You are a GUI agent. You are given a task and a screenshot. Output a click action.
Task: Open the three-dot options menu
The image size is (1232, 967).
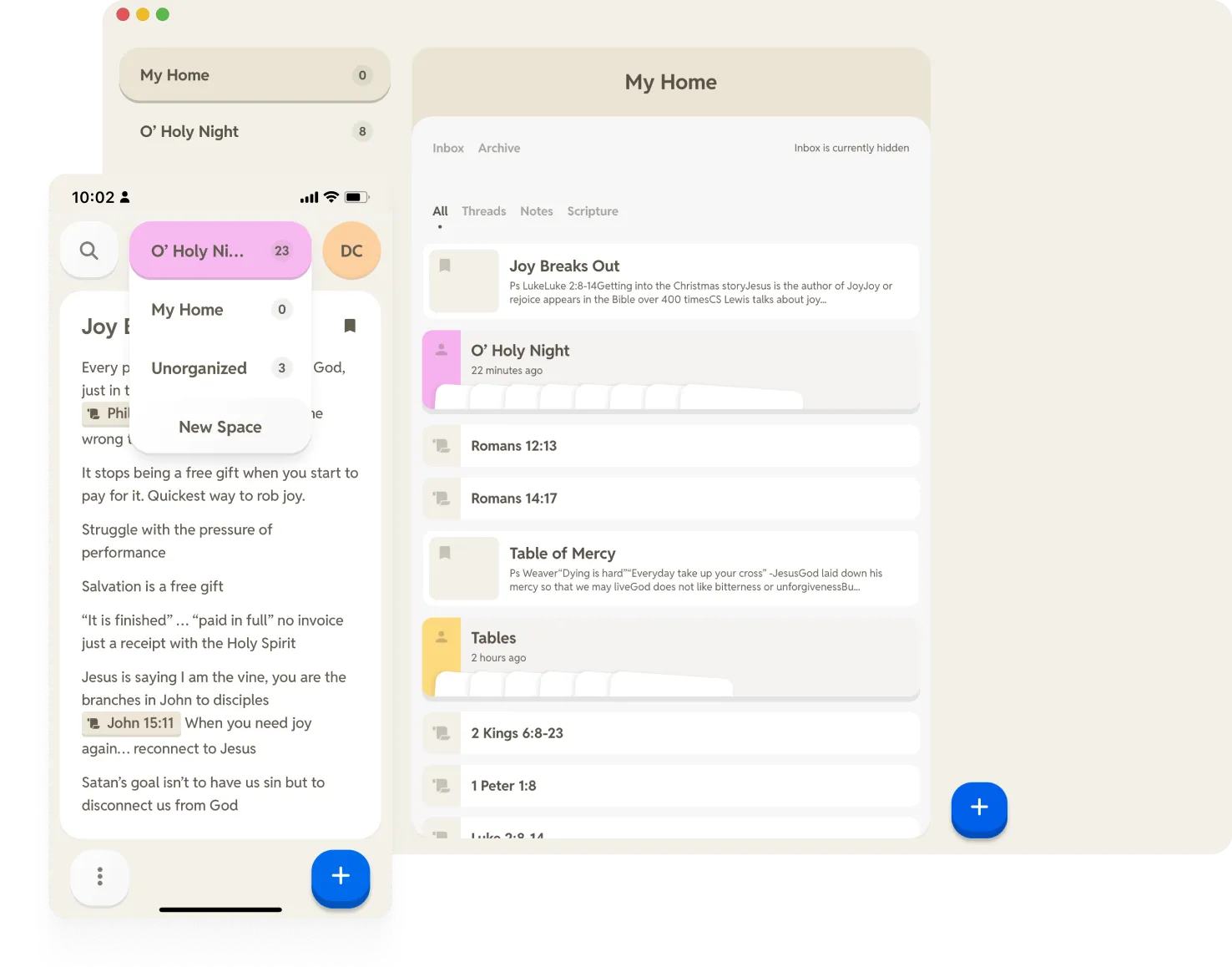pos(100,877)
